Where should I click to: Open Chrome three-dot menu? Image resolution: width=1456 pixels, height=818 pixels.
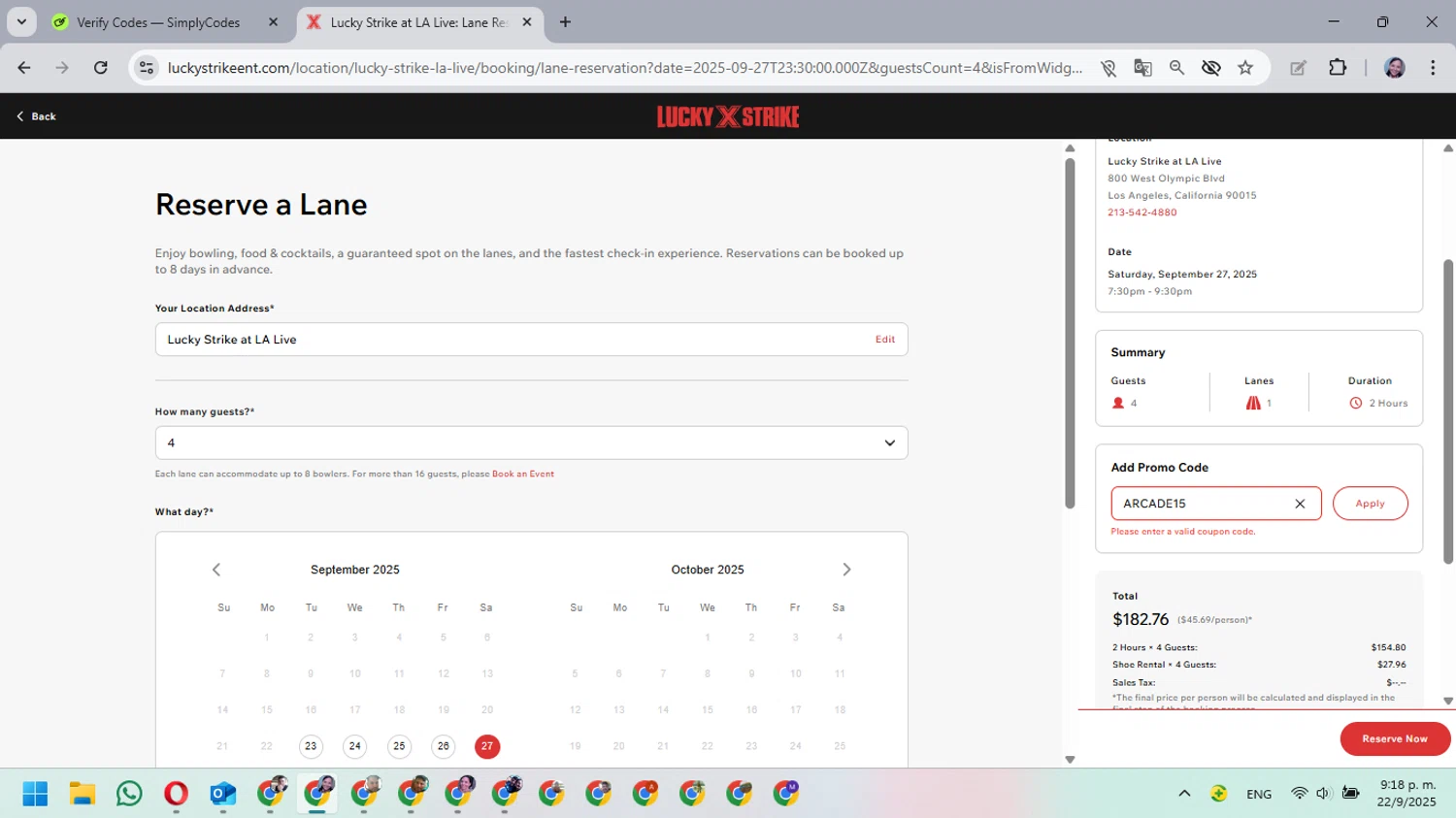[x=1433, y=68]
